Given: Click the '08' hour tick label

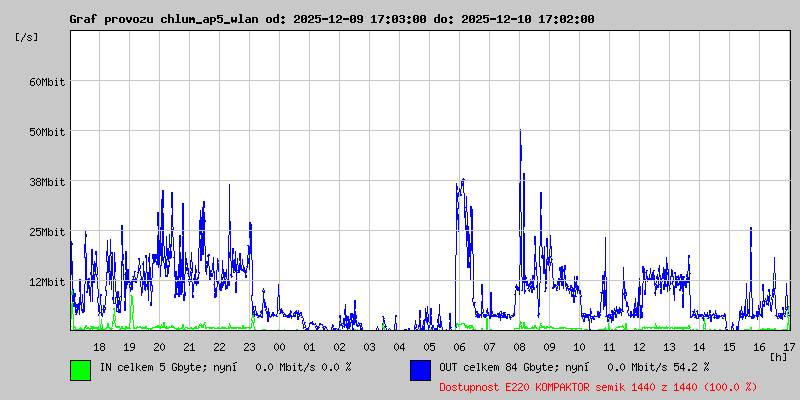Looking at the screenshot, I should tap(519, 347).
